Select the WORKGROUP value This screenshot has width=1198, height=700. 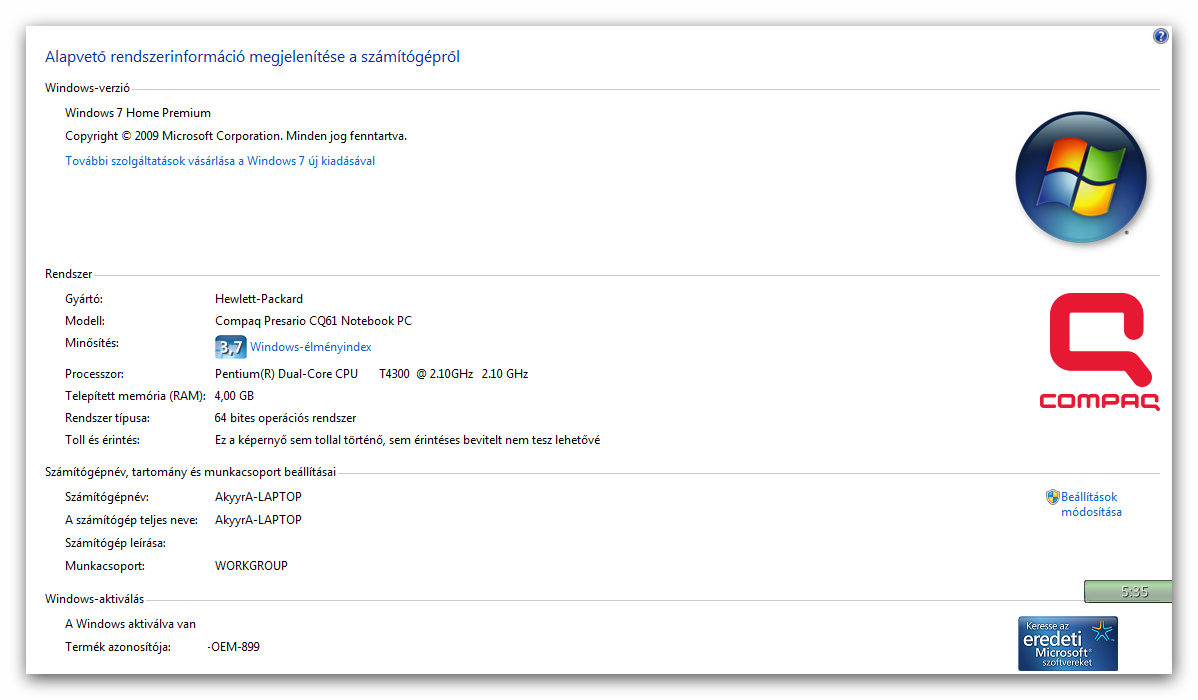point(251,566)
